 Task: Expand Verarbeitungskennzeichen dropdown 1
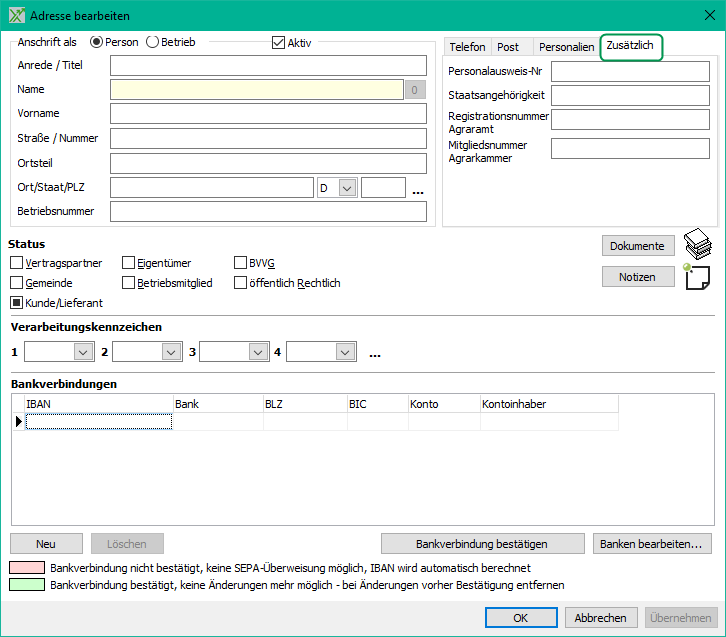click(x=82, y=352)
